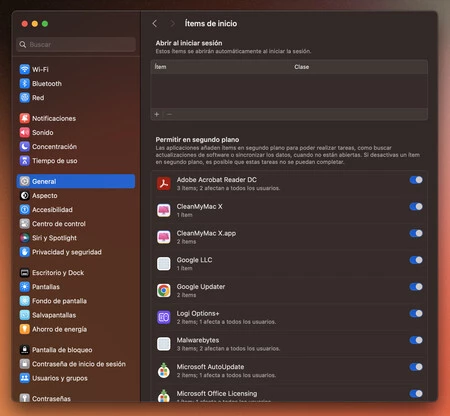Click the Microsoft Office Licensing label

point(217,393)
